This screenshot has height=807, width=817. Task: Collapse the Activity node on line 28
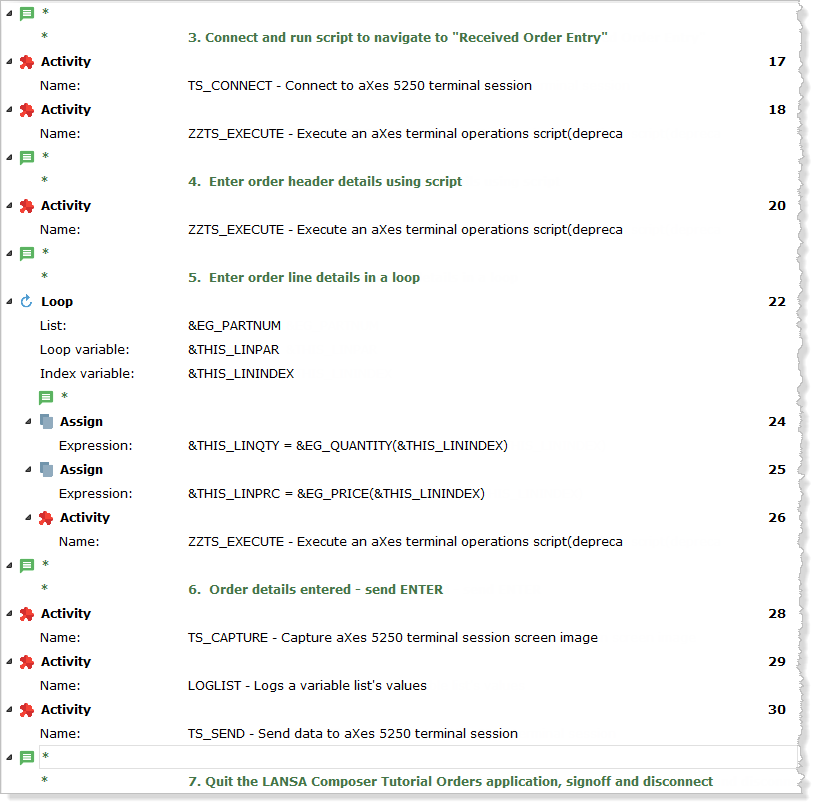pyautogui.click(x=9, y=613)
